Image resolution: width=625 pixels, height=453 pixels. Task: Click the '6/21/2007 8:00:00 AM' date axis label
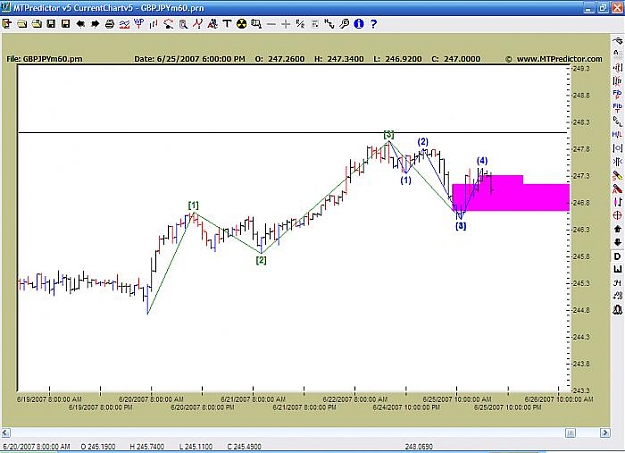pyautogui.click(x=253, y=399)
